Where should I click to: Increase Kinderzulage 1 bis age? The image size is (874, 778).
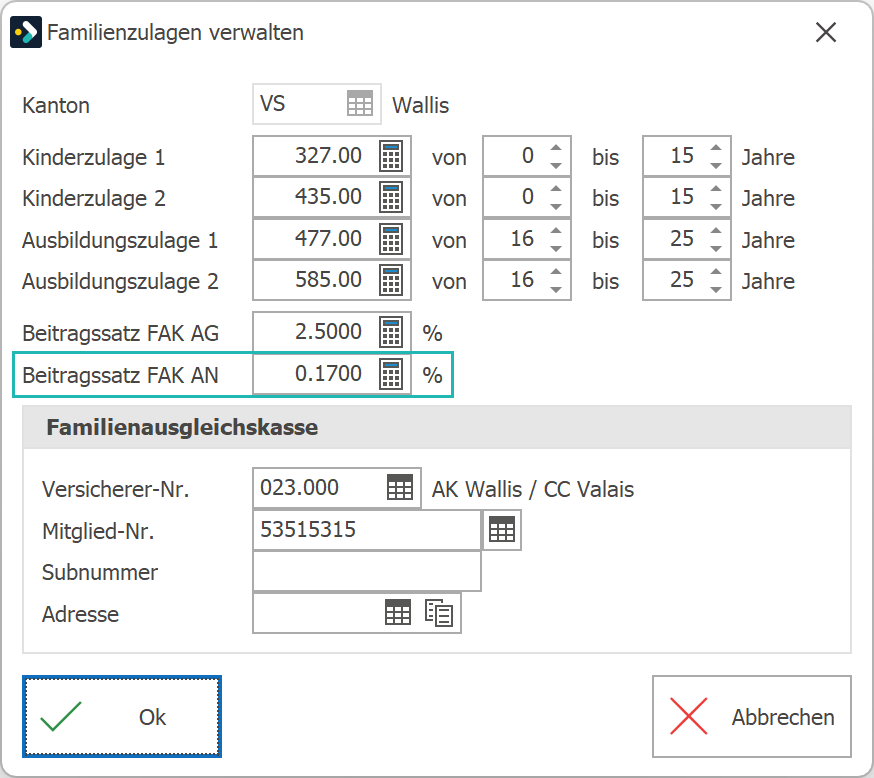coord(716,148)
